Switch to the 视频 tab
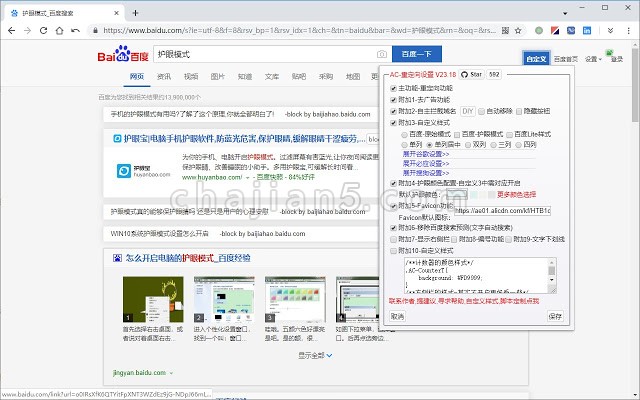640x400 pixels. tap(191, 77)
